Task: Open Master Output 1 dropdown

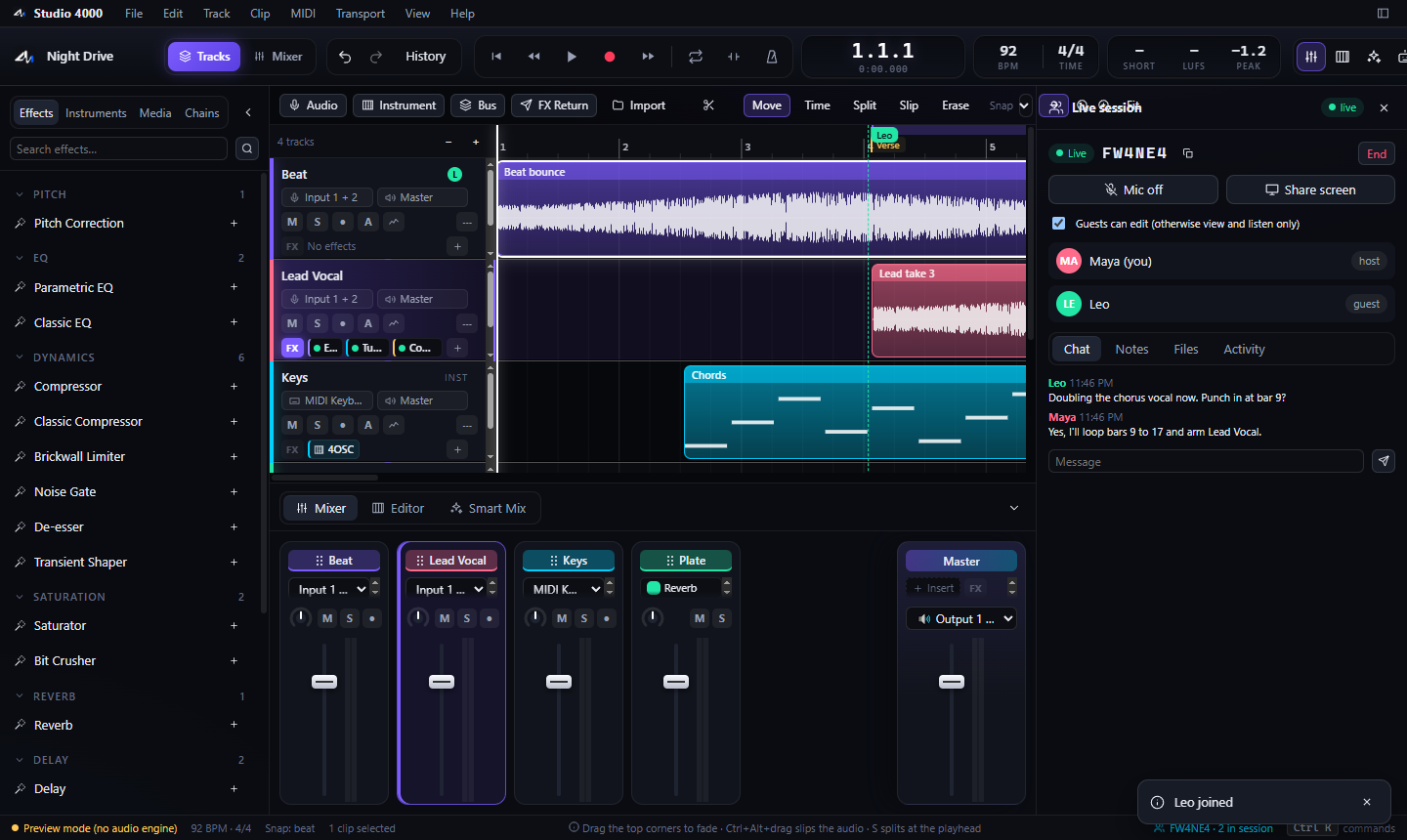Action: pyautogui.click(x=961, y=618)
